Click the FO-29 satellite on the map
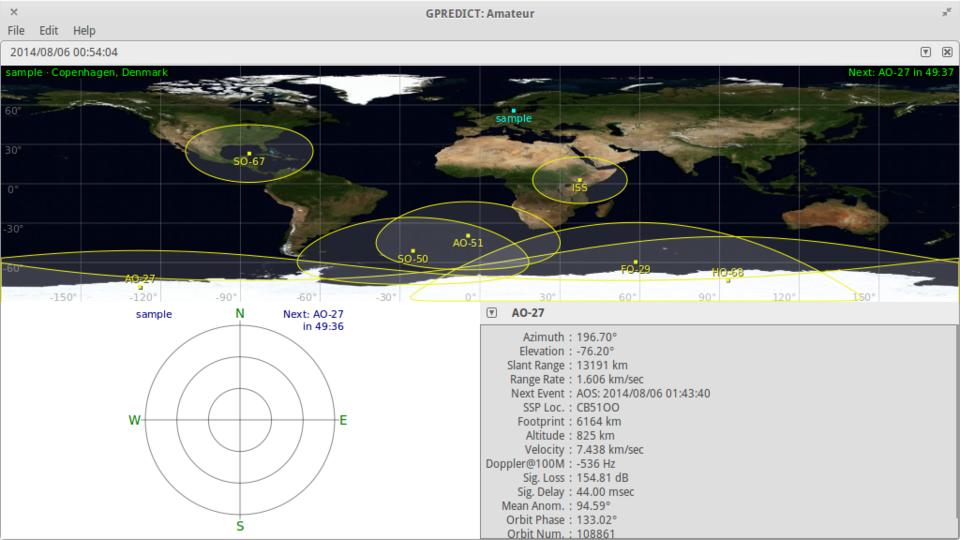This screenshot has width=960, height=540. (x=635, y=262)
